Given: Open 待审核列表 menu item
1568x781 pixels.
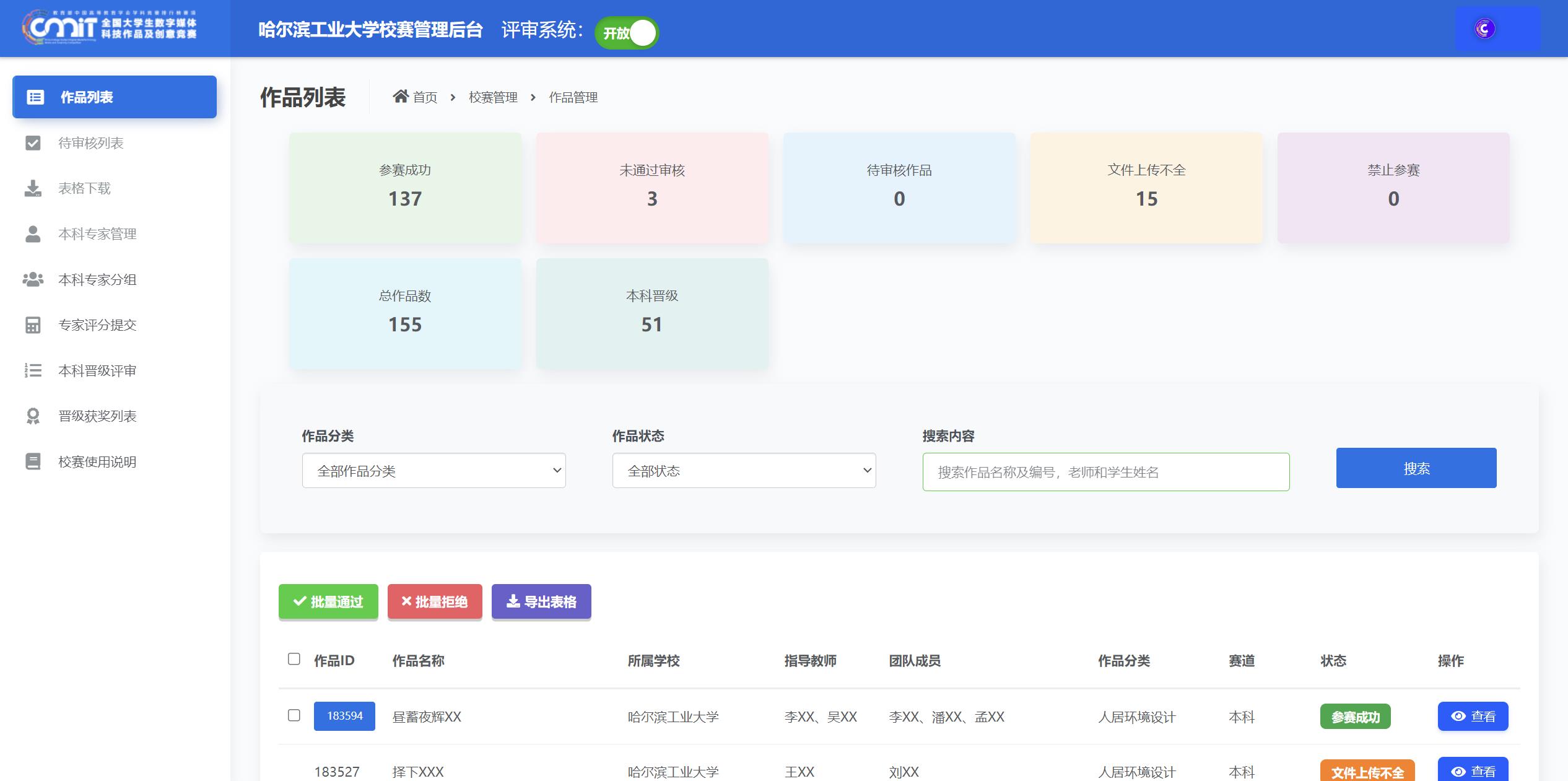Looking at the screenshot, I should [x=115, y=143].
